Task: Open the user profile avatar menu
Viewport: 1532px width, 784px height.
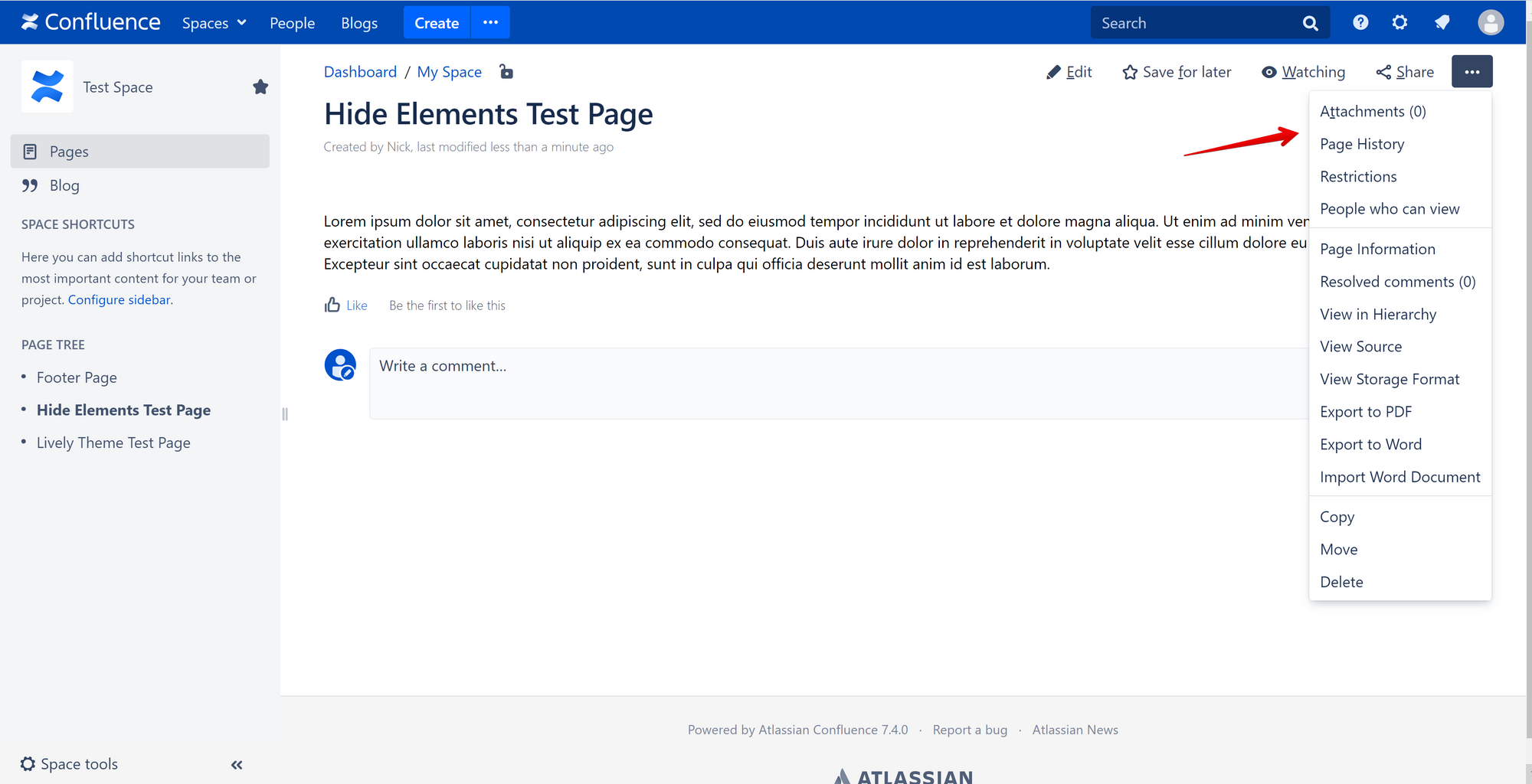Action: coord(1491,22)
